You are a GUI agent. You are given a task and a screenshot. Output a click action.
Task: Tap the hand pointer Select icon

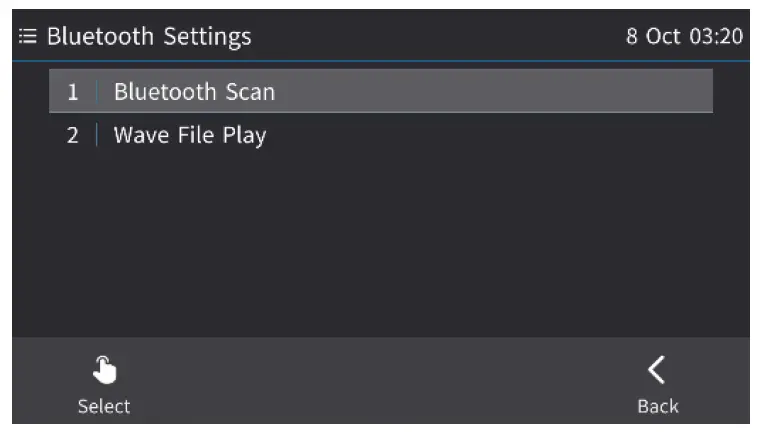[104, 371]
